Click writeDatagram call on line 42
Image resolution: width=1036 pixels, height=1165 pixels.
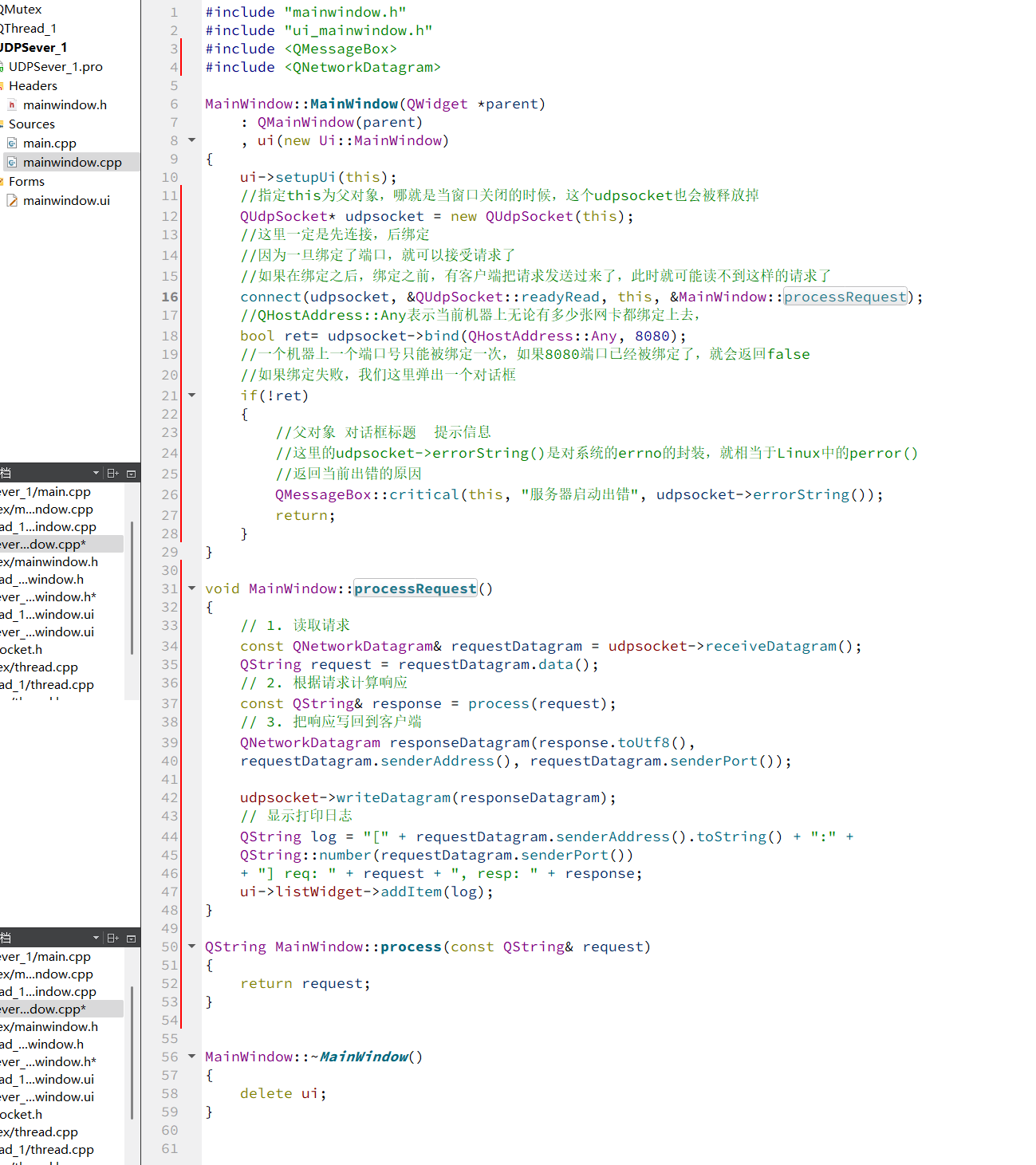click(393, 797)
